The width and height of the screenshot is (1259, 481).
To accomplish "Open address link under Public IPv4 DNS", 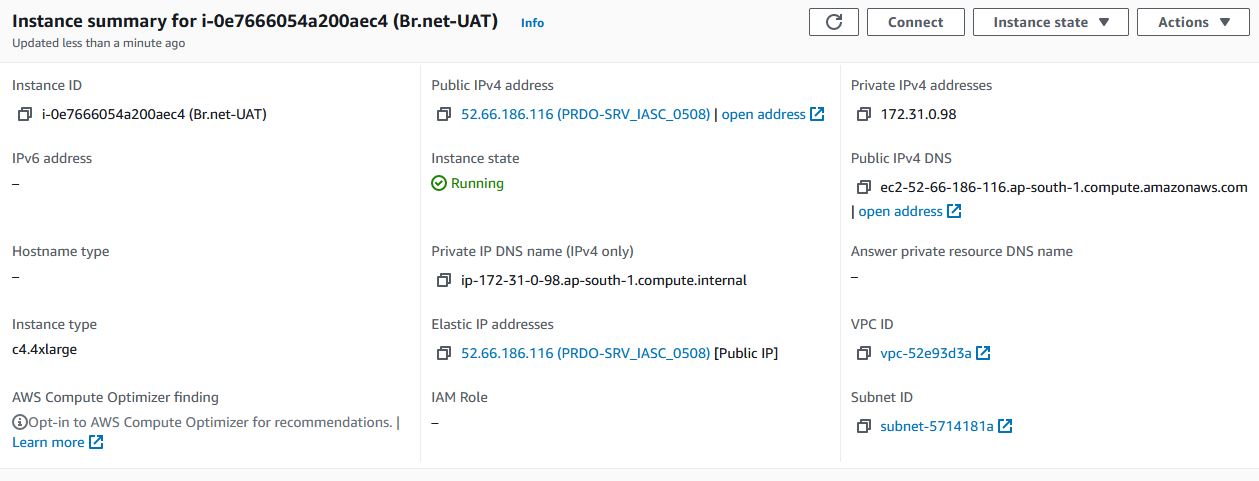I will tap(910, 211).
